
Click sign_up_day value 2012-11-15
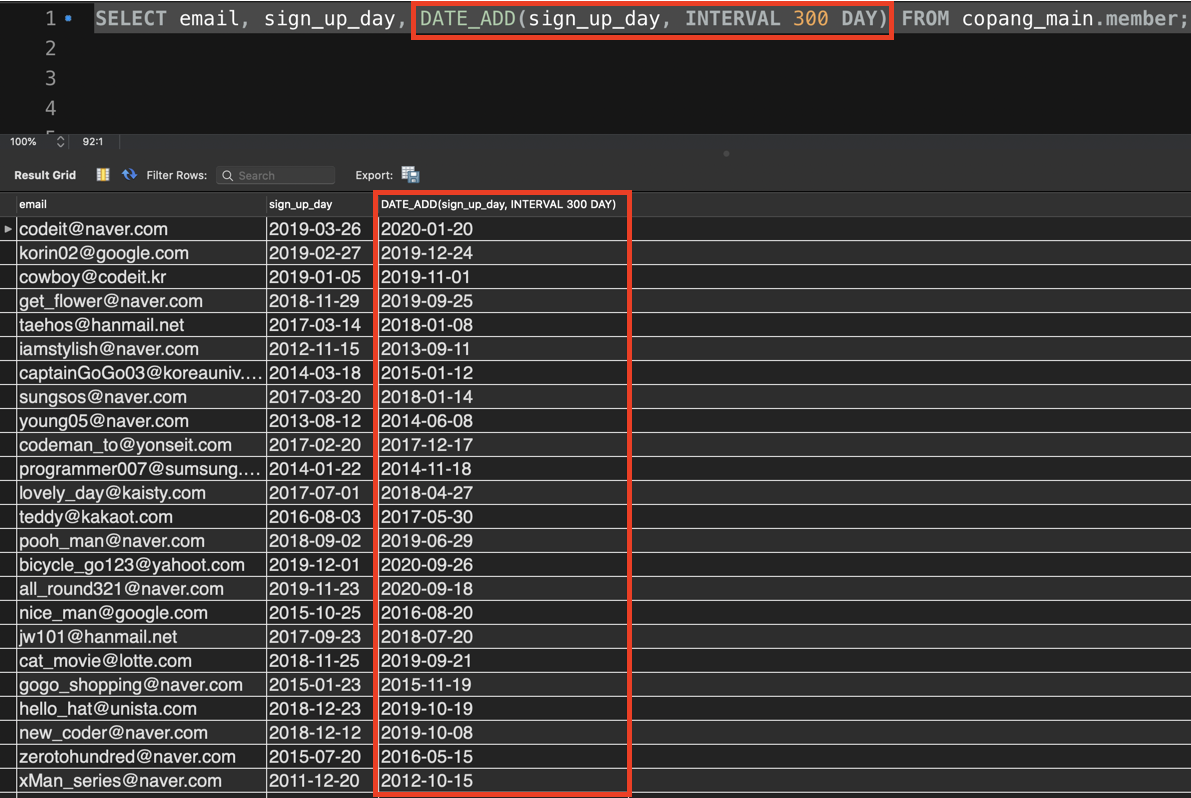(314, 349)
